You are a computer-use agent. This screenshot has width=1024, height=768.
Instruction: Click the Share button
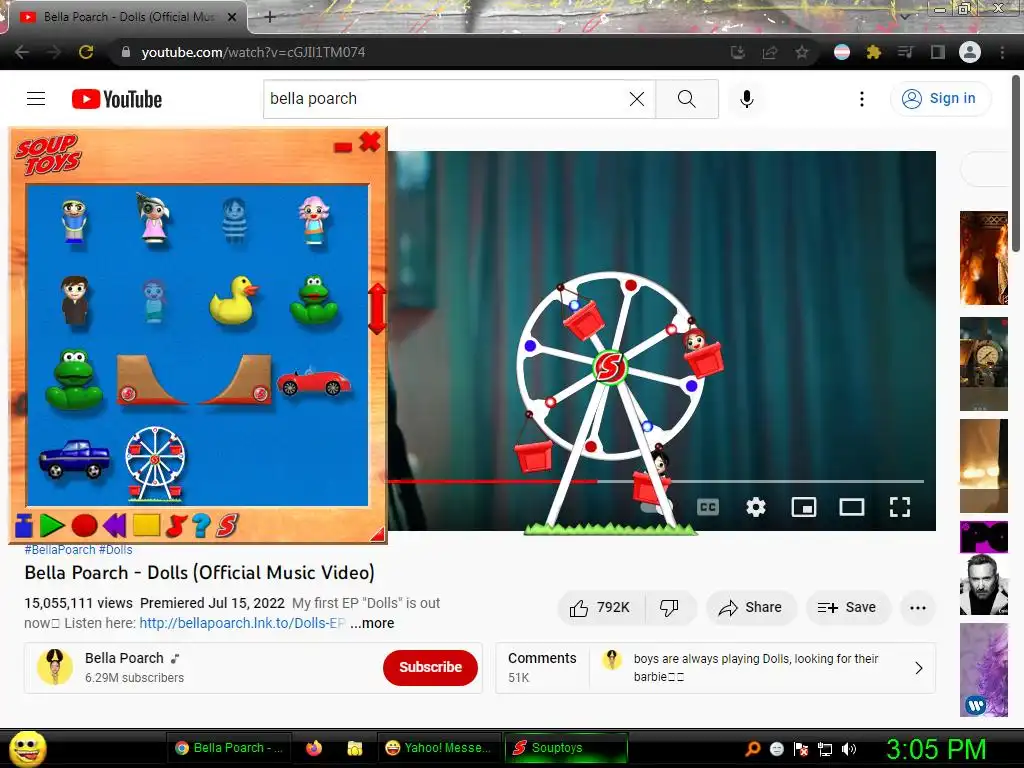tap(751, 607)
